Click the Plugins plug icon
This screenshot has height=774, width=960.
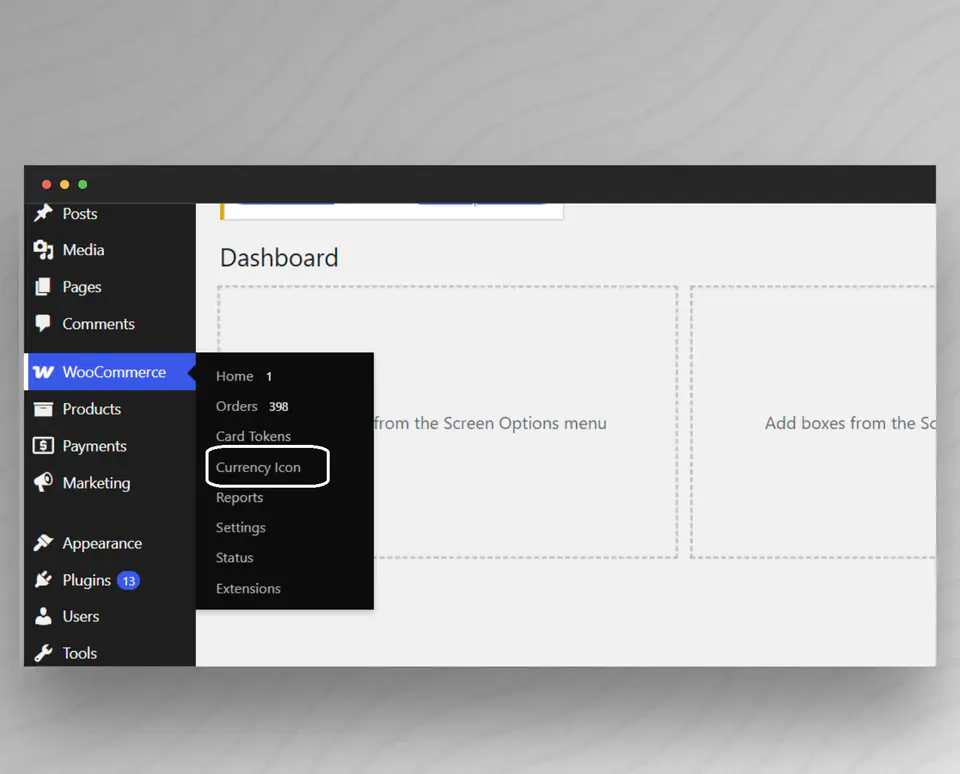coord(43,579)
